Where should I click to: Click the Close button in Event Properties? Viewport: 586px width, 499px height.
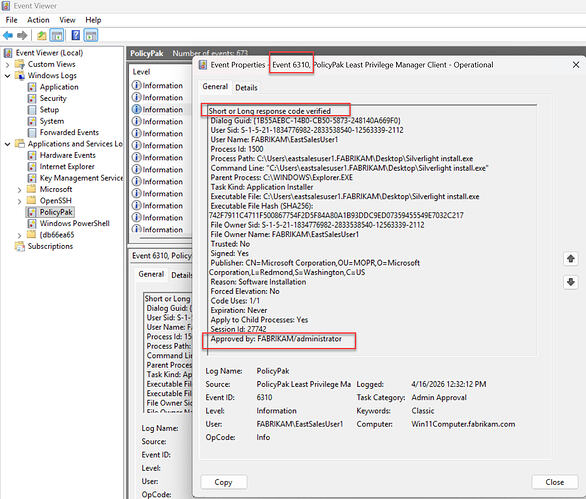555,482
